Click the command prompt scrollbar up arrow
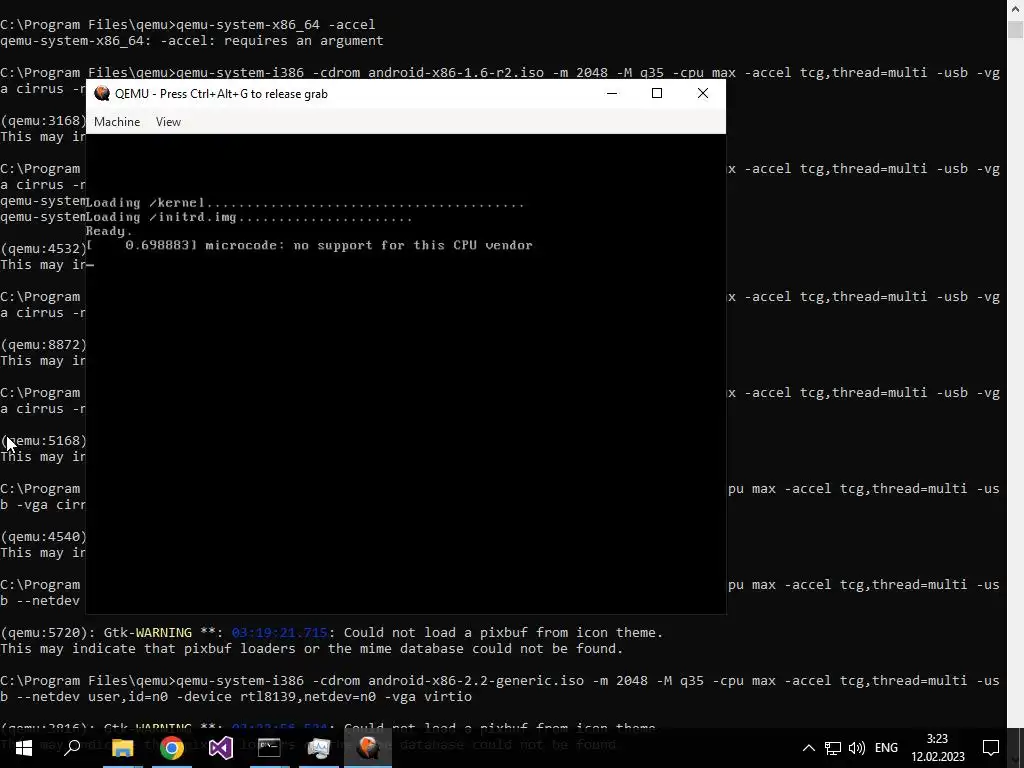This screenshot has width=1024, height=768. pyautogui.click(x=1016, y=8)
